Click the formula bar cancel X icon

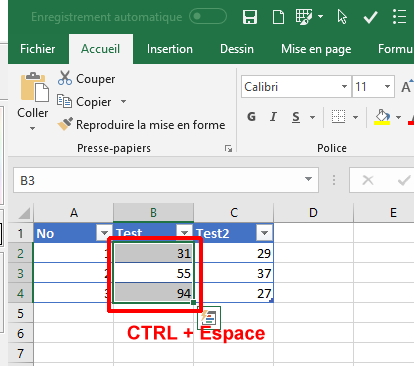point(368,180)
